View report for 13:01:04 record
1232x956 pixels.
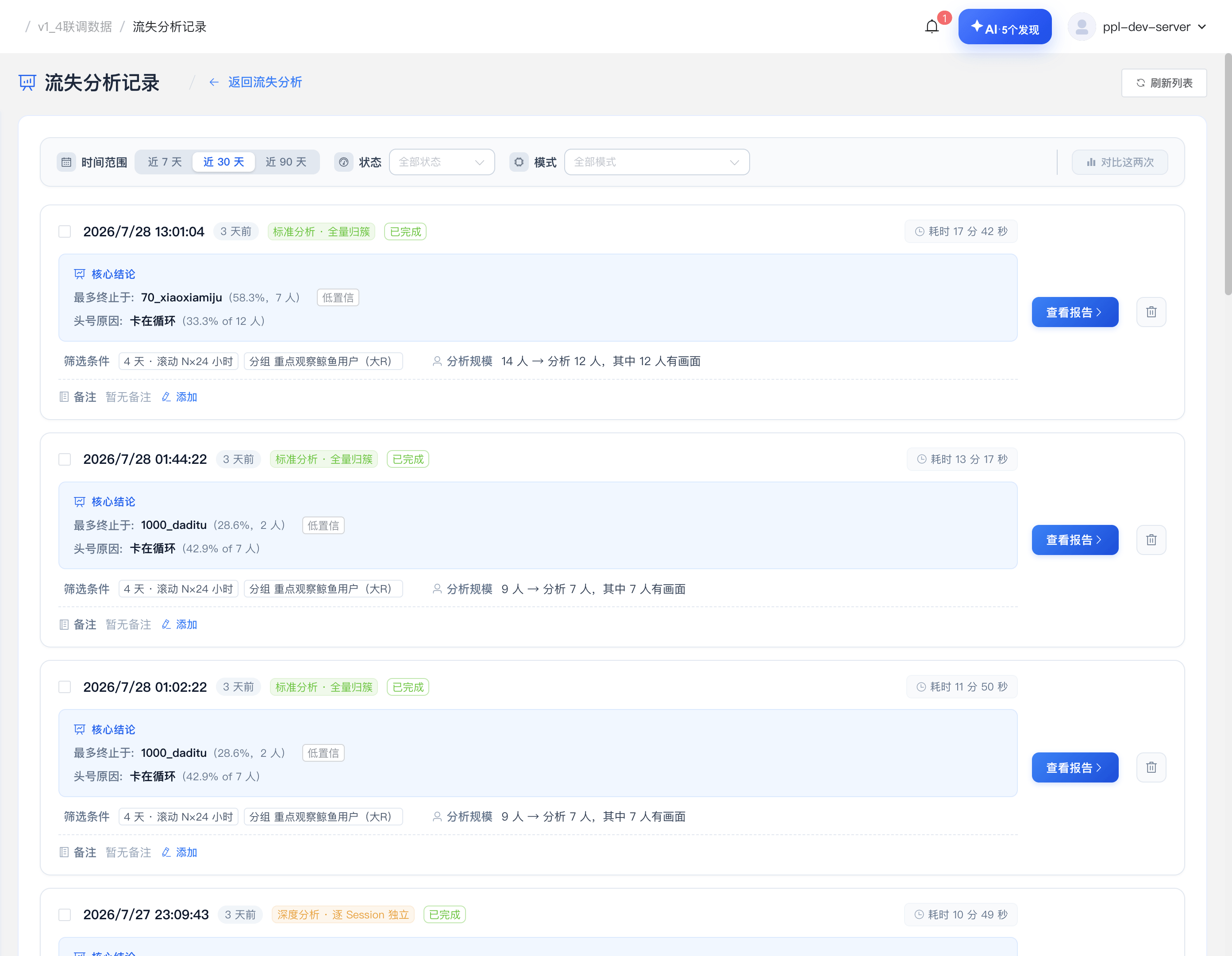coord(1074,312)
